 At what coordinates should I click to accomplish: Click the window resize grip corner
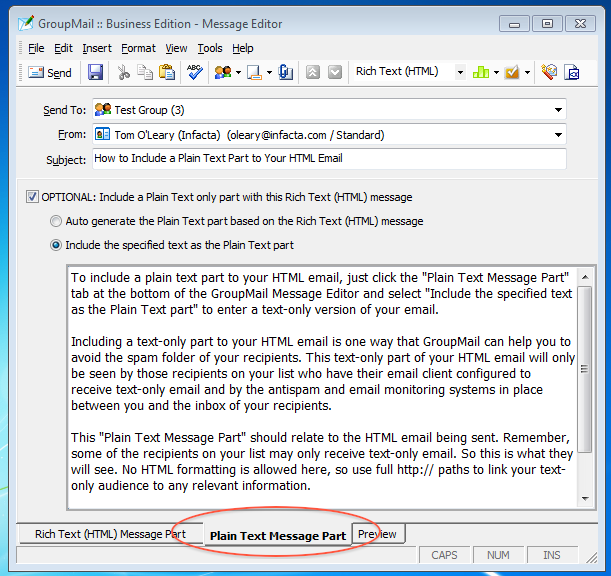592,557
